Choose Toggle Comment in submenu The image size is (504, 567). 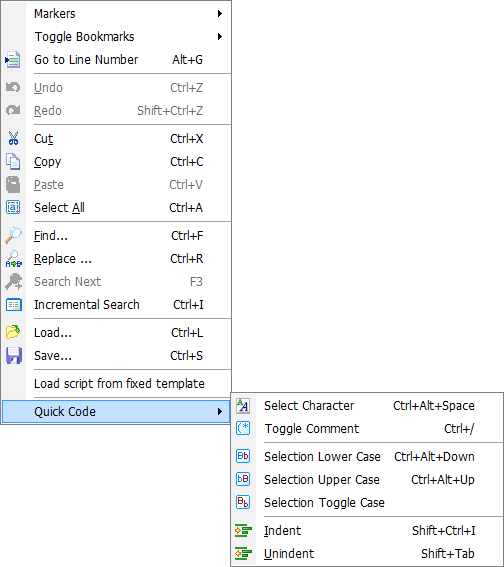coord(367,429)
